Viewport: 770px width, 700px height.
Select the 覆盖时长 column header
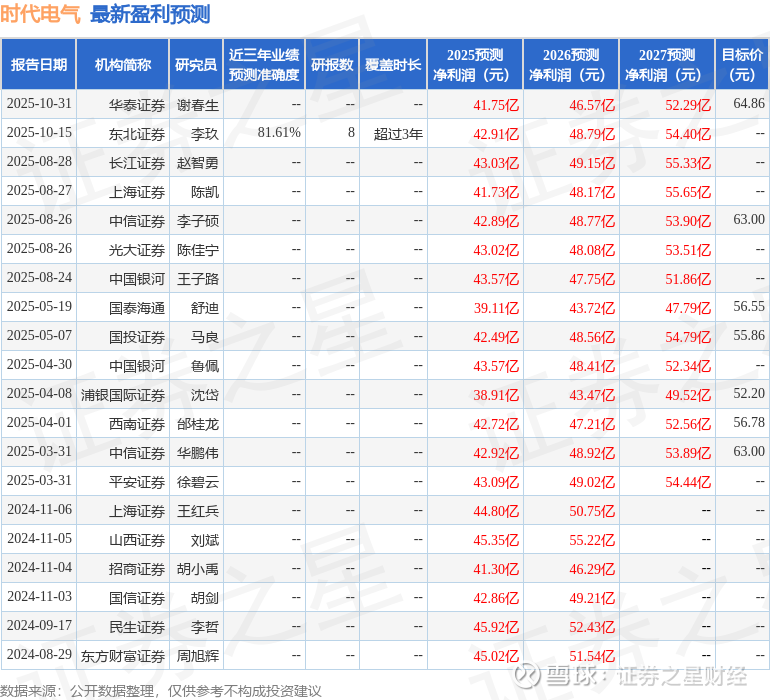[393, 64]
